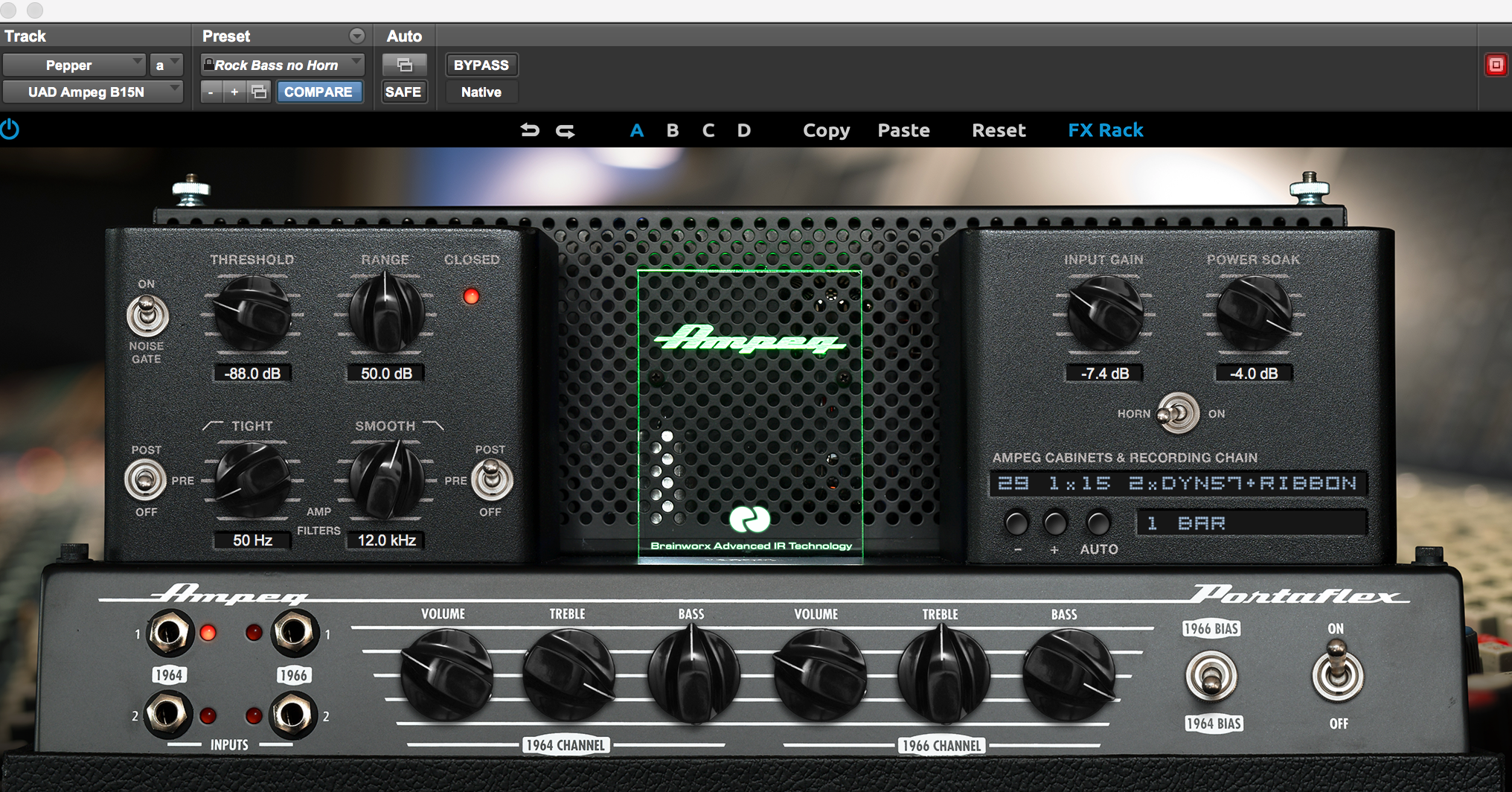The height and width of the screenshot is (792, 1512).
Task: Click next cabinet plus round button
Action: (1055, 523)
